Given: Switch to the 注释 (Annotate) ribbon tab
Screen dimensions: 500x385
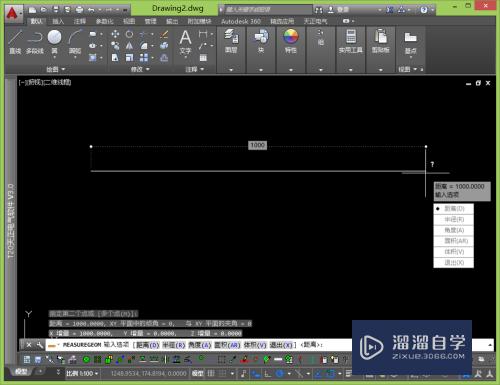Looking at the screenshot, I should (x=80, y=21).
